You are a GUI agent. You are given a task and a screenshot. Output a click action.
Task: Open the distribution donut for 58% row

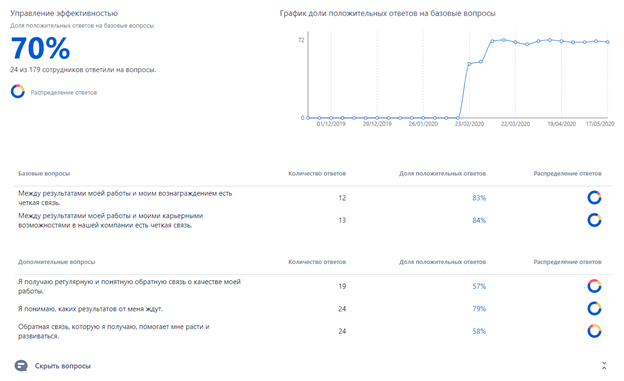coord(594,331)
